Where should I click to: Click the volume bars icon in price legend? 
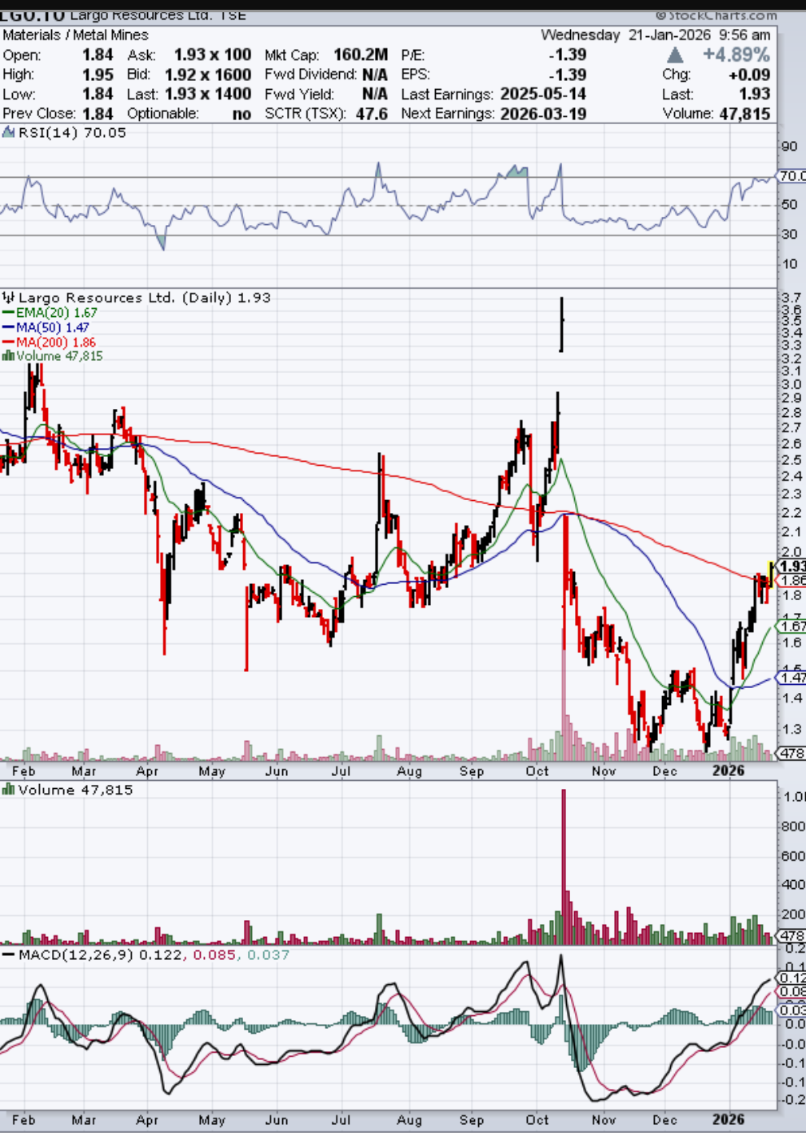[x=8, y=356]
